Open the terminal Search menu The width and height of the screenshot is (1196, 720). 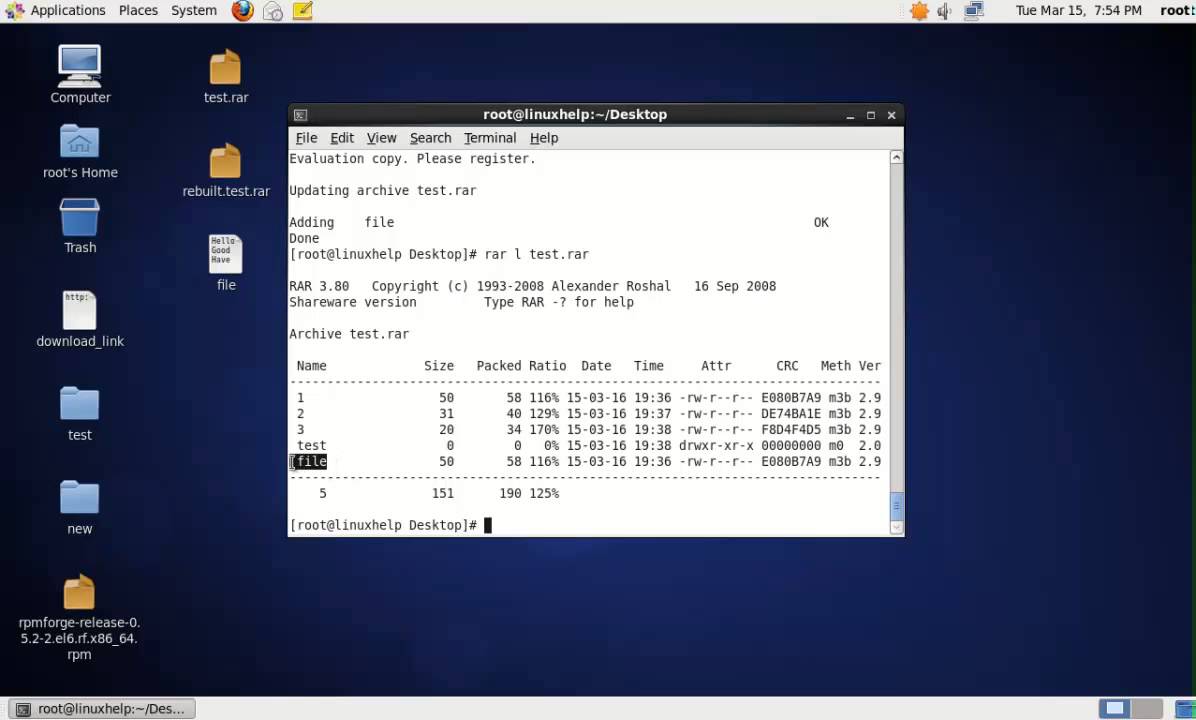pos(430,138)
